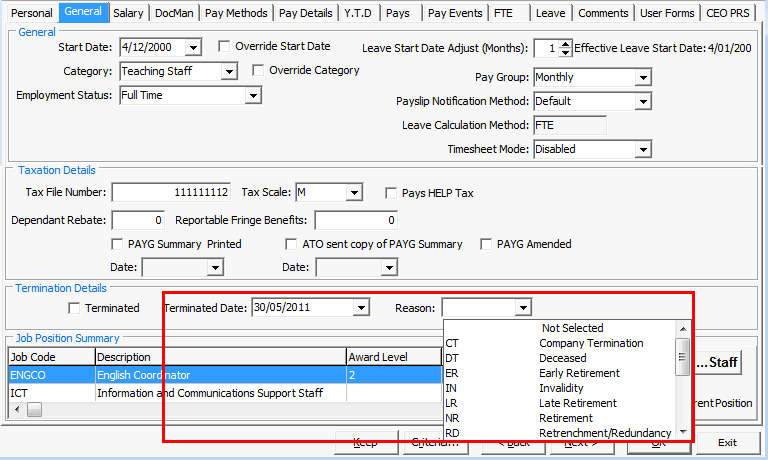The image size is (768, 460).
Task: Open the CEO PRS tab
Action: [x=728, y=13]
